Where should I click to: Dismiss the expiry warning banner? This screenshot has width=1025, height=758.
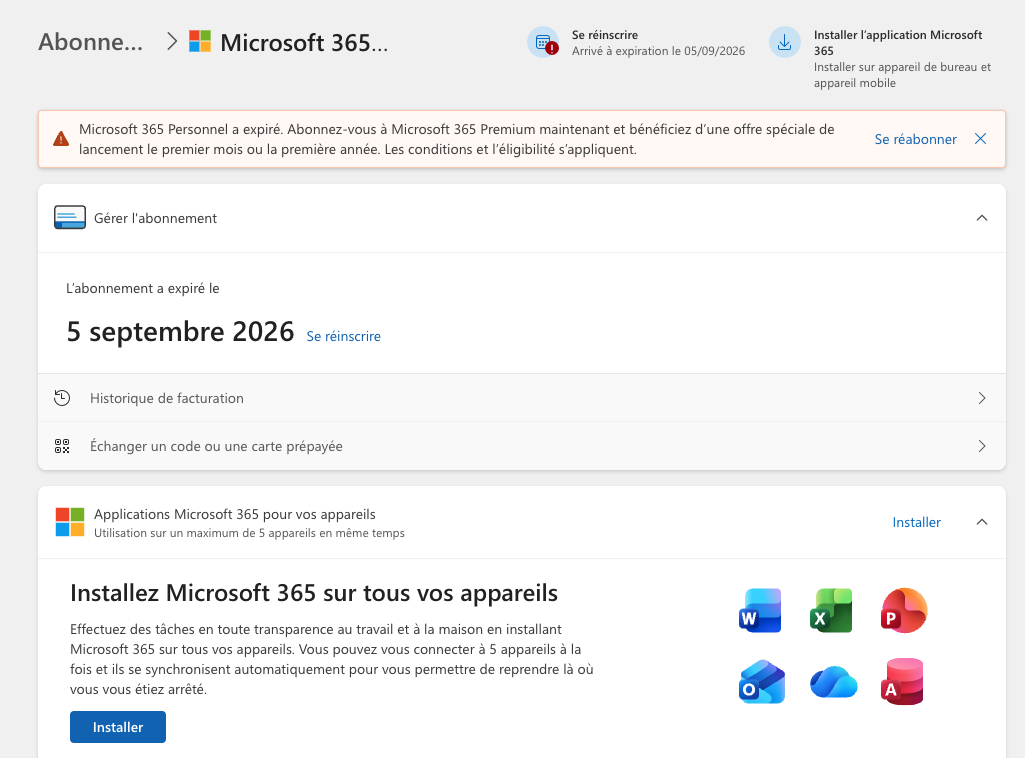pyautogui.click(x=981, y=139)
